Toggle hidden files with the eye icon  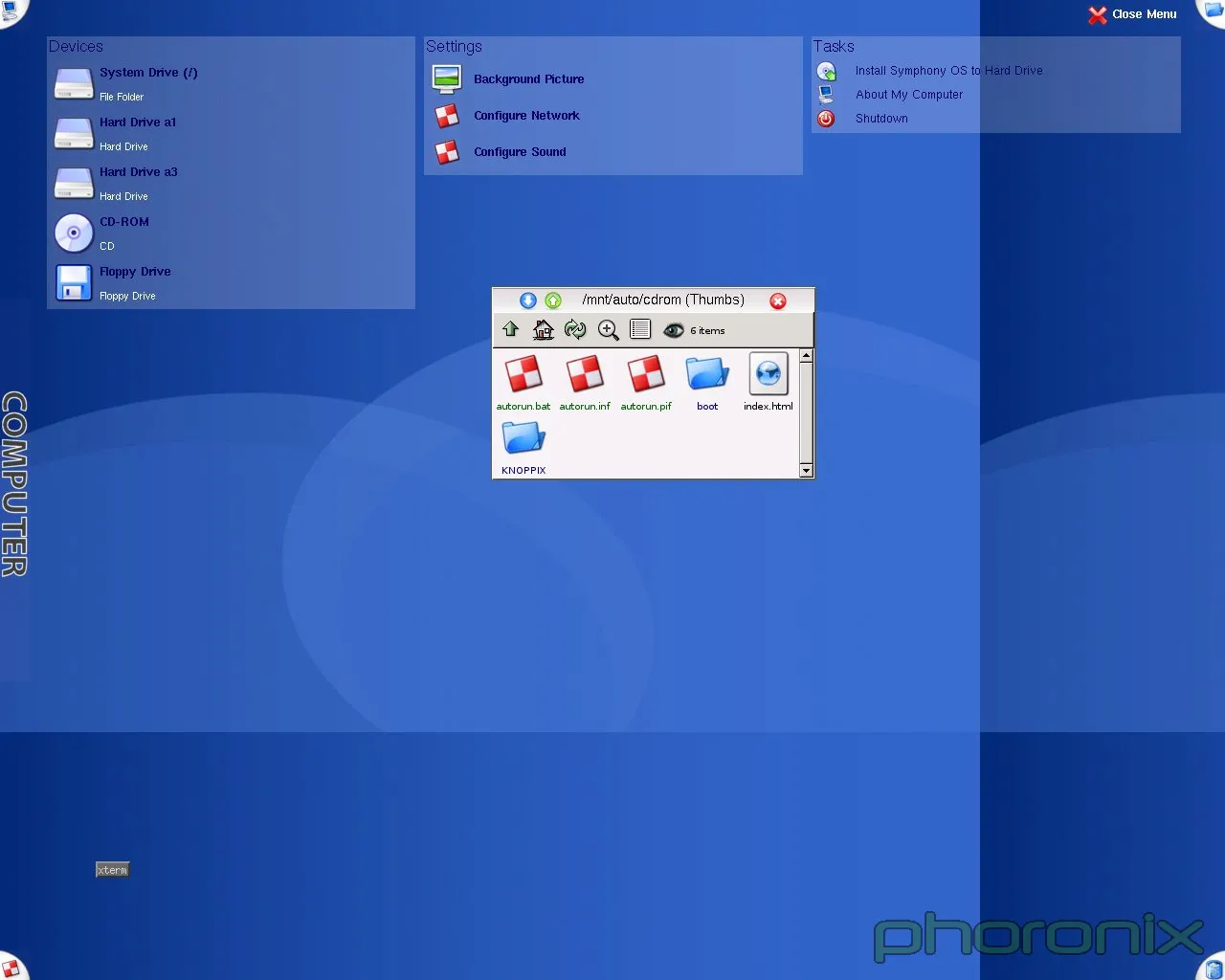pos(674,330)
